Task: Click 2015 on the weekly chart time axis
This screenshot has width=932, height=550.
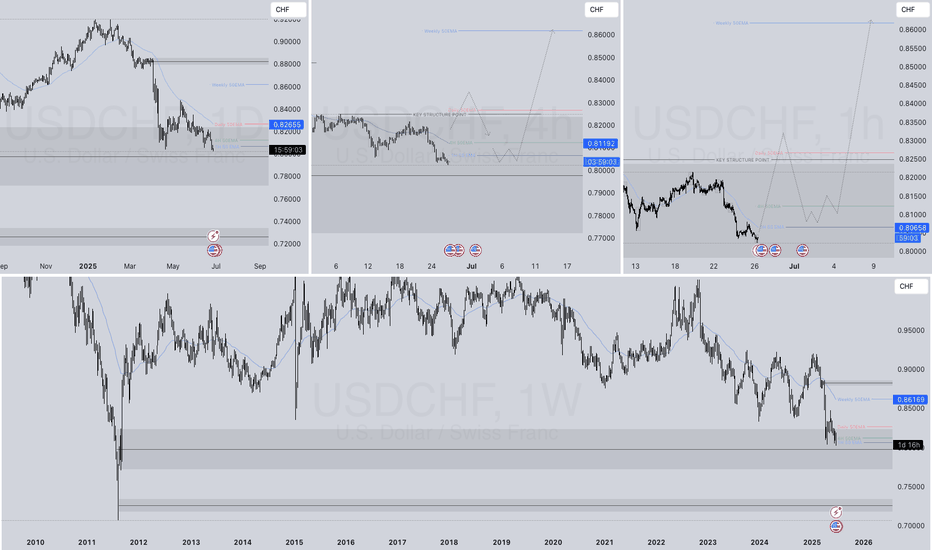Action: point(294,542)
